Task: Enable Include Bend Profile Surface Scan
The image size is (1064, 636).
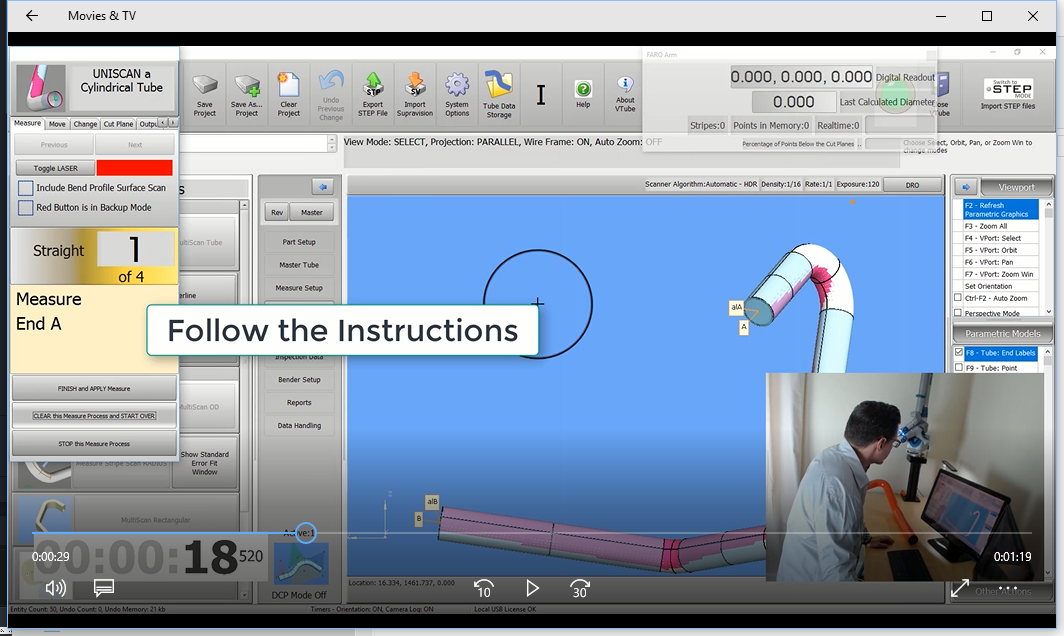Action: [25, 188]
